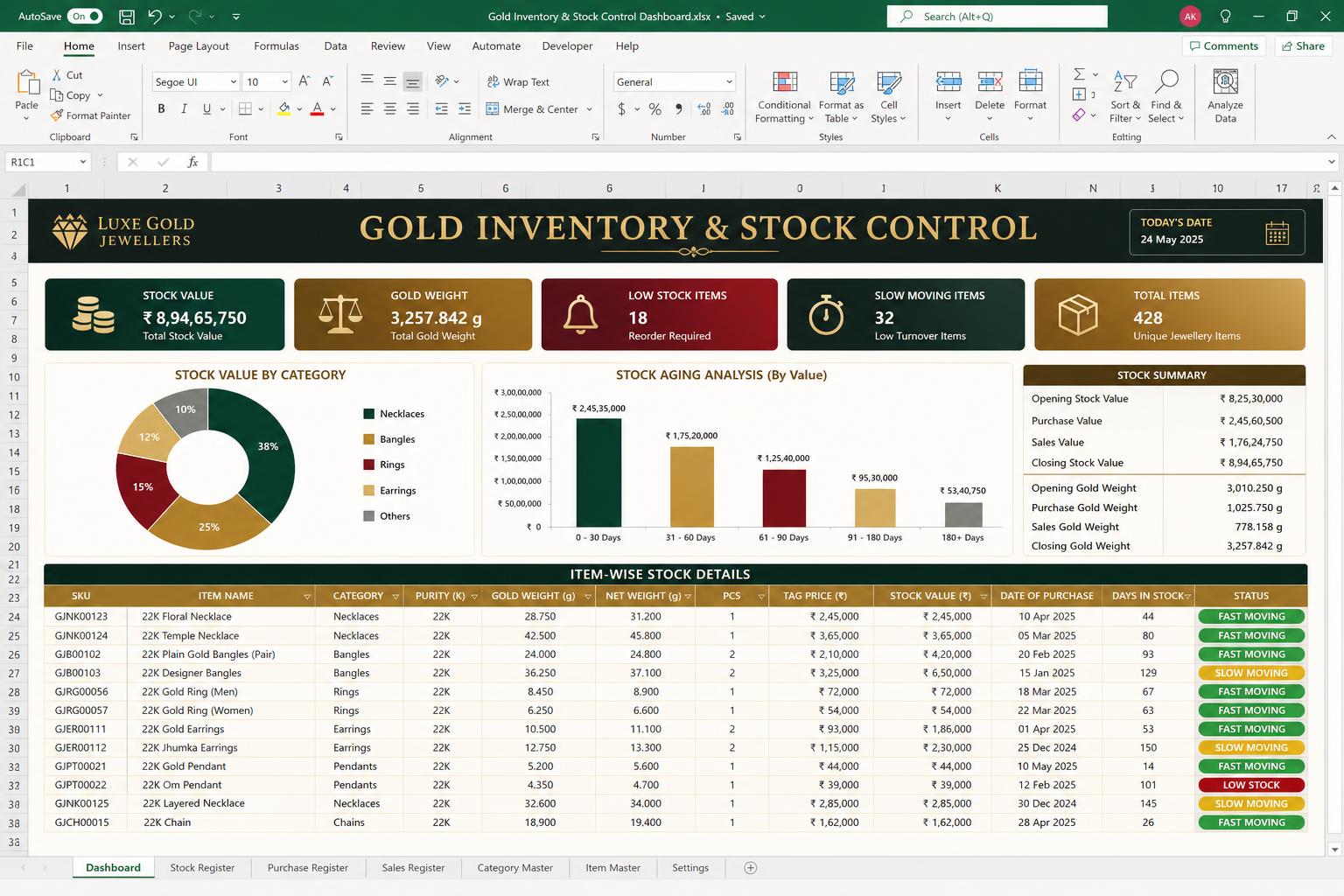
Task: Click the Find & Select magnifier
Action: pyautogui.click(x=1166, y=82)
